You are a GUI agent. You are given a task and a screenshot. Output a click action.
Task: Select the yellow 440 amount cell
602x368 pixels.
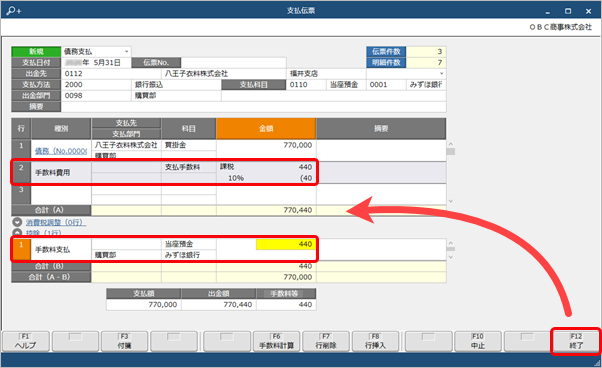click(x=286, y=244)
